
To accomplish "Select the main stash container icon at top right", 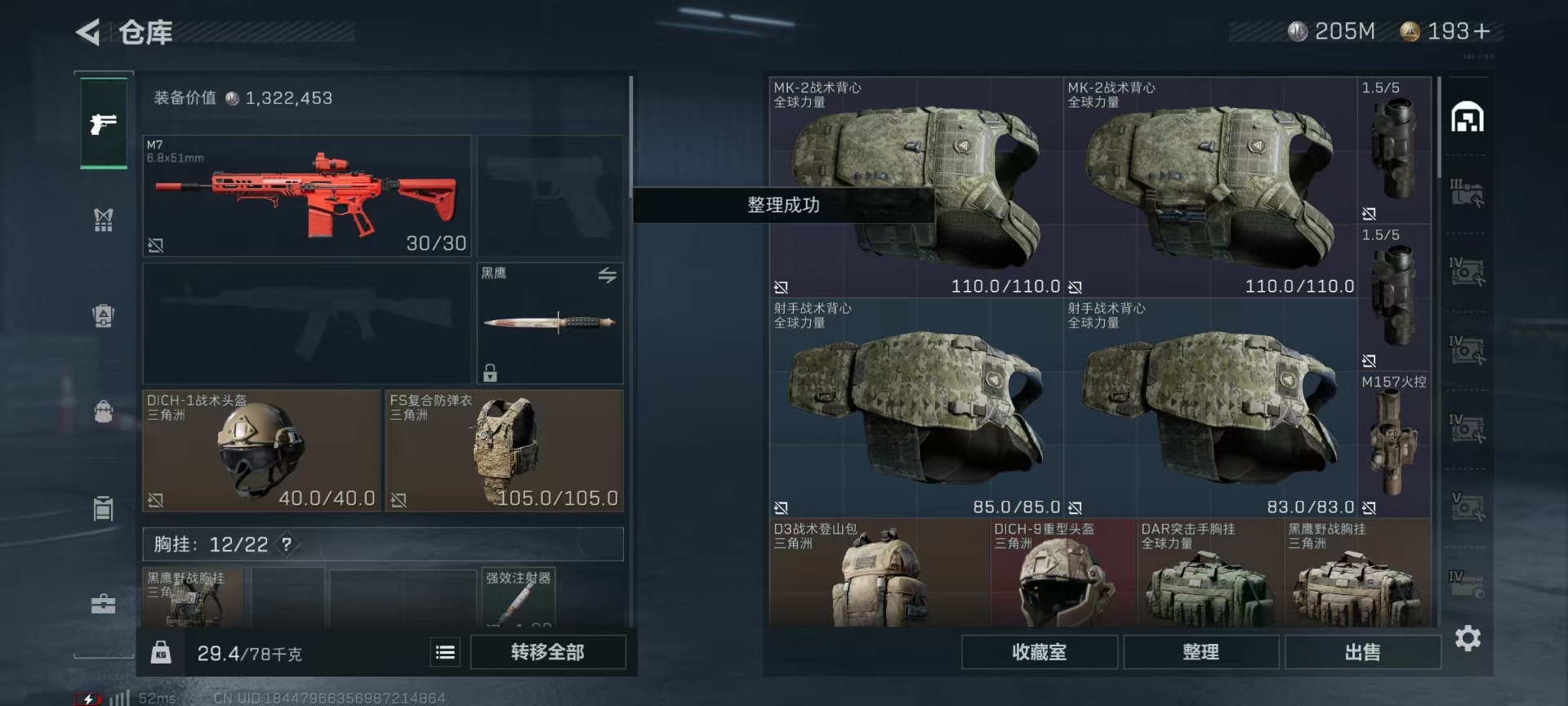I will click(1467, 118).
